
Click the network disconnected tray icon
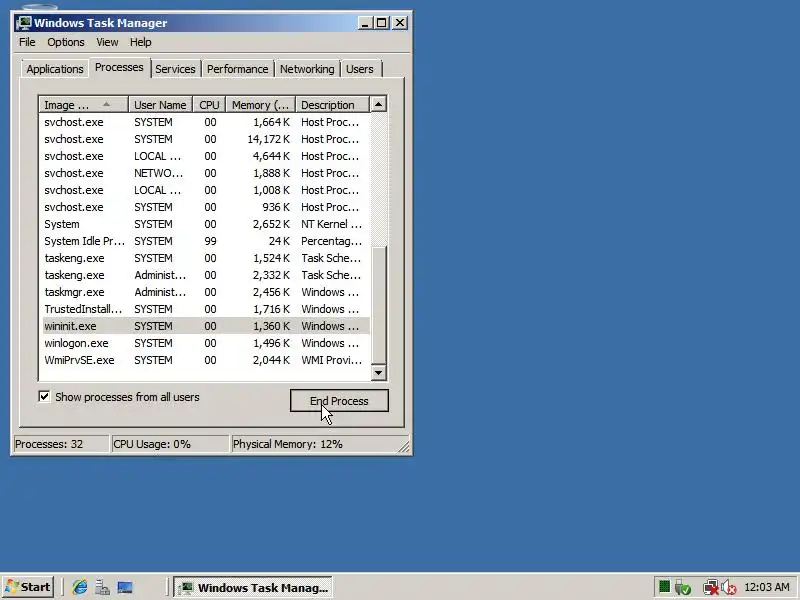click(710, 587)
